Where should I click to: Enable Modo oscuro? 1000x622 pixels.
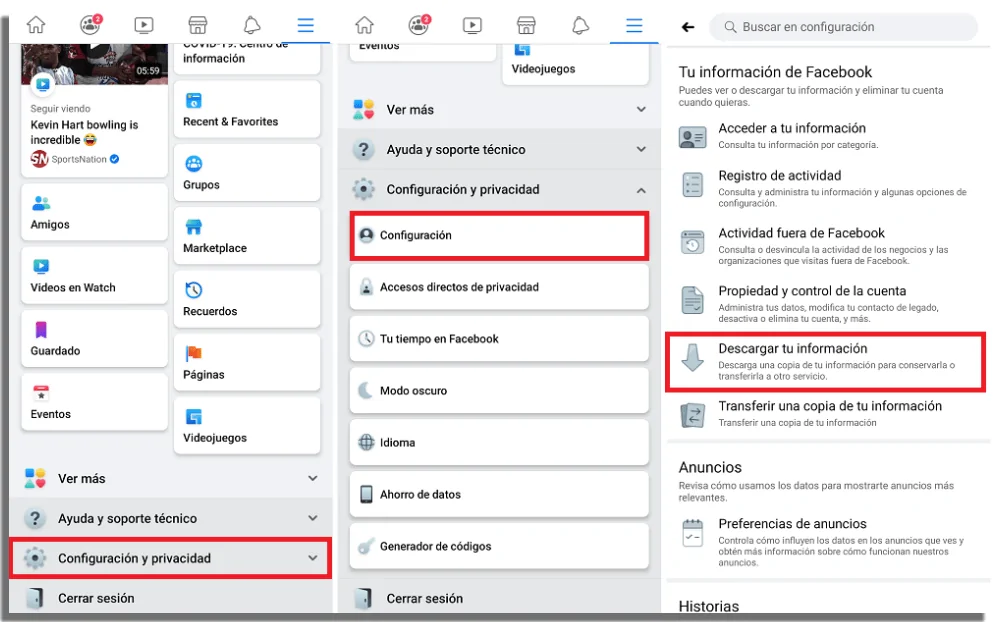[x=498, y=390]
